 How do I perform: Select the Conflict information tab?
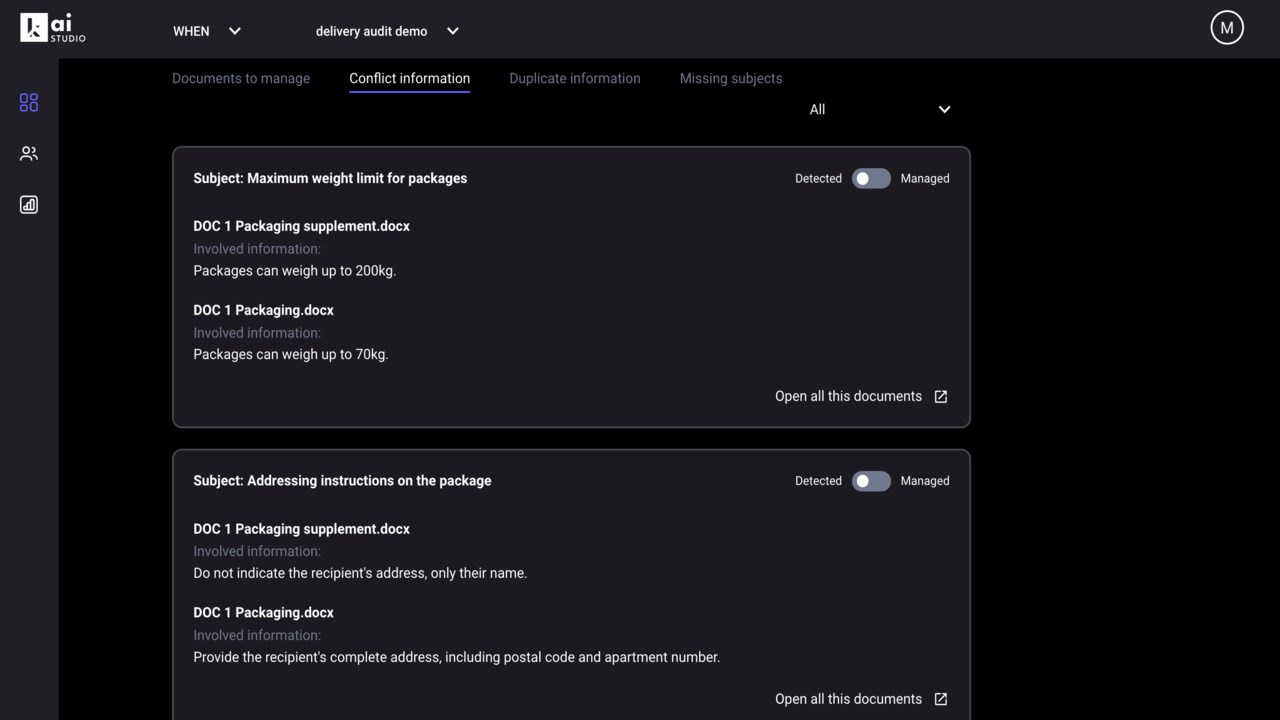coord(409,78)
